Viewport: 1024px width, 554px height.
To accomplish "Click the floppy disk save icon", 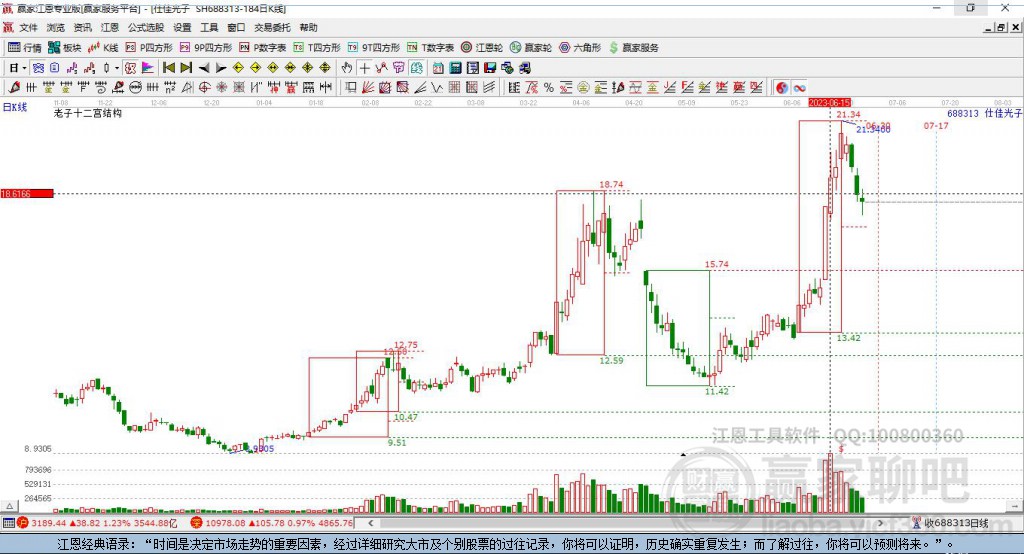I will pyautogui.click(x=490, y=68).
